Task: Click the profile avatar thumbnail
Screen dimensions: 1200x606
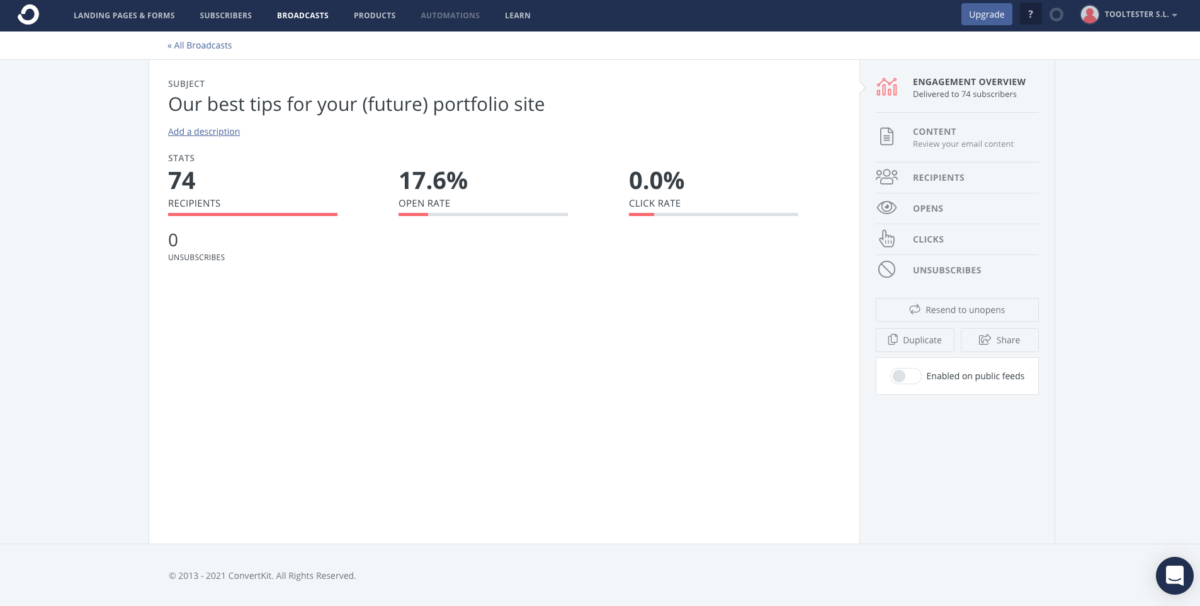Action: (1089, 14)
